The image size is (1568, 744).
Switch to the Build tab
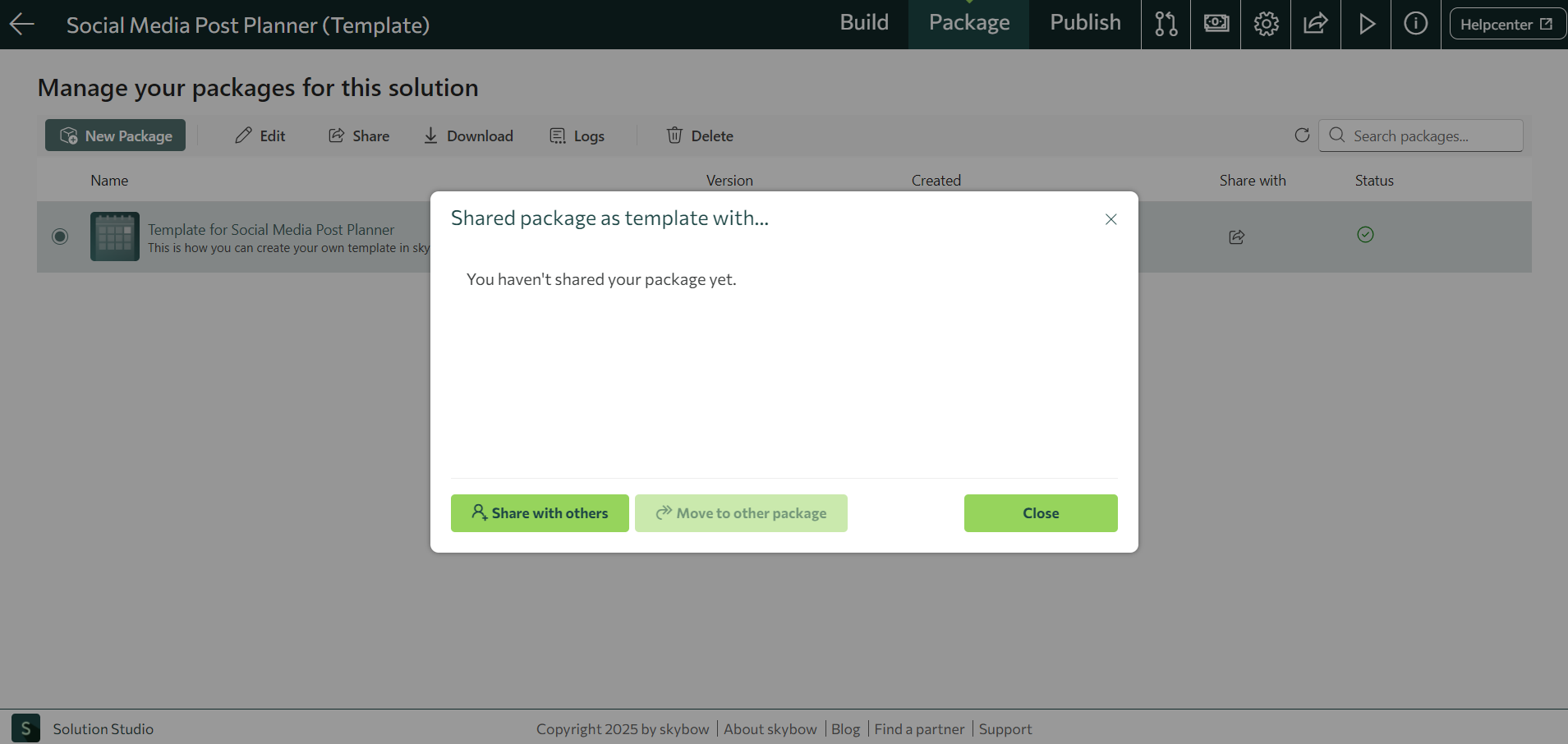click(x=863, y=23)
